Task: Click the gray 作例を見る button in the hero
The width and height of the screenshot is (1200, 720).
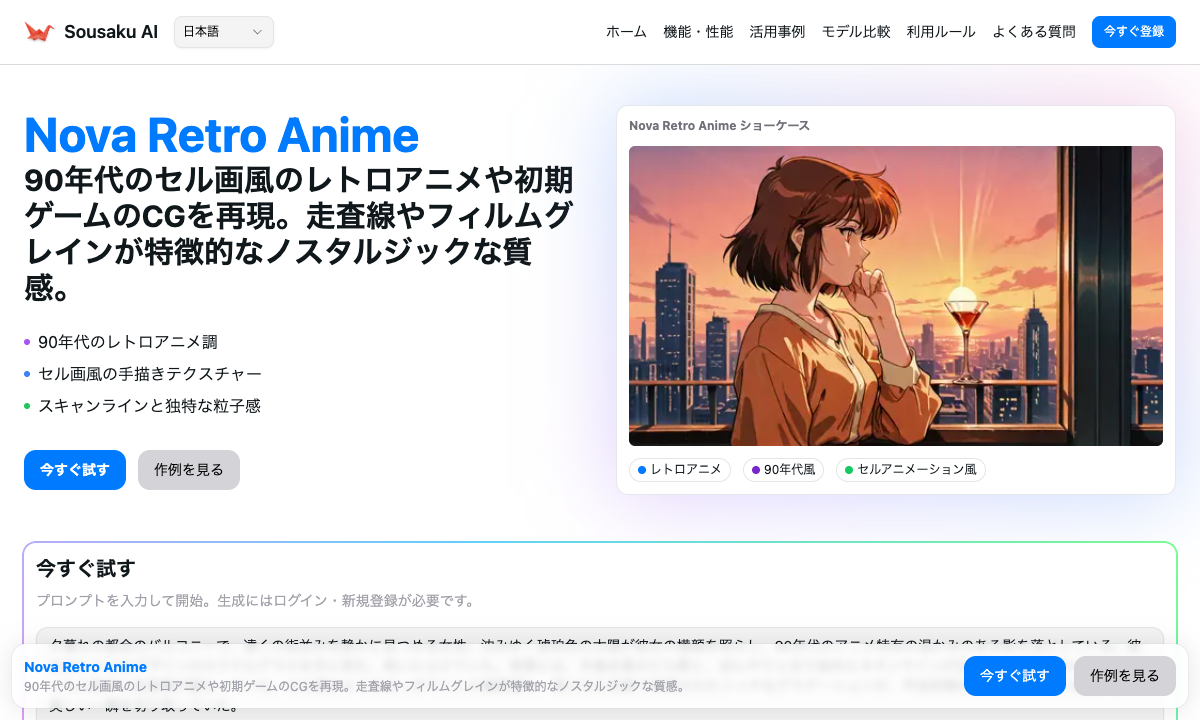Action: [188, 470]
